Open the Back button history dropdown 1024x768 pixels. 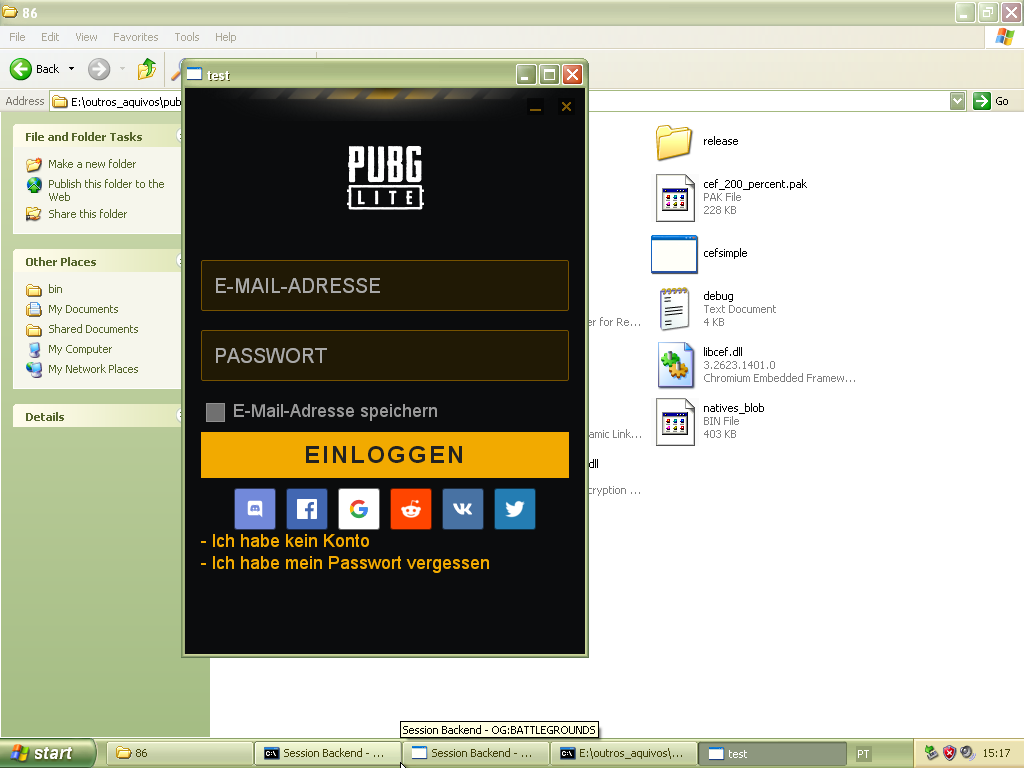(x=71, y=69)
